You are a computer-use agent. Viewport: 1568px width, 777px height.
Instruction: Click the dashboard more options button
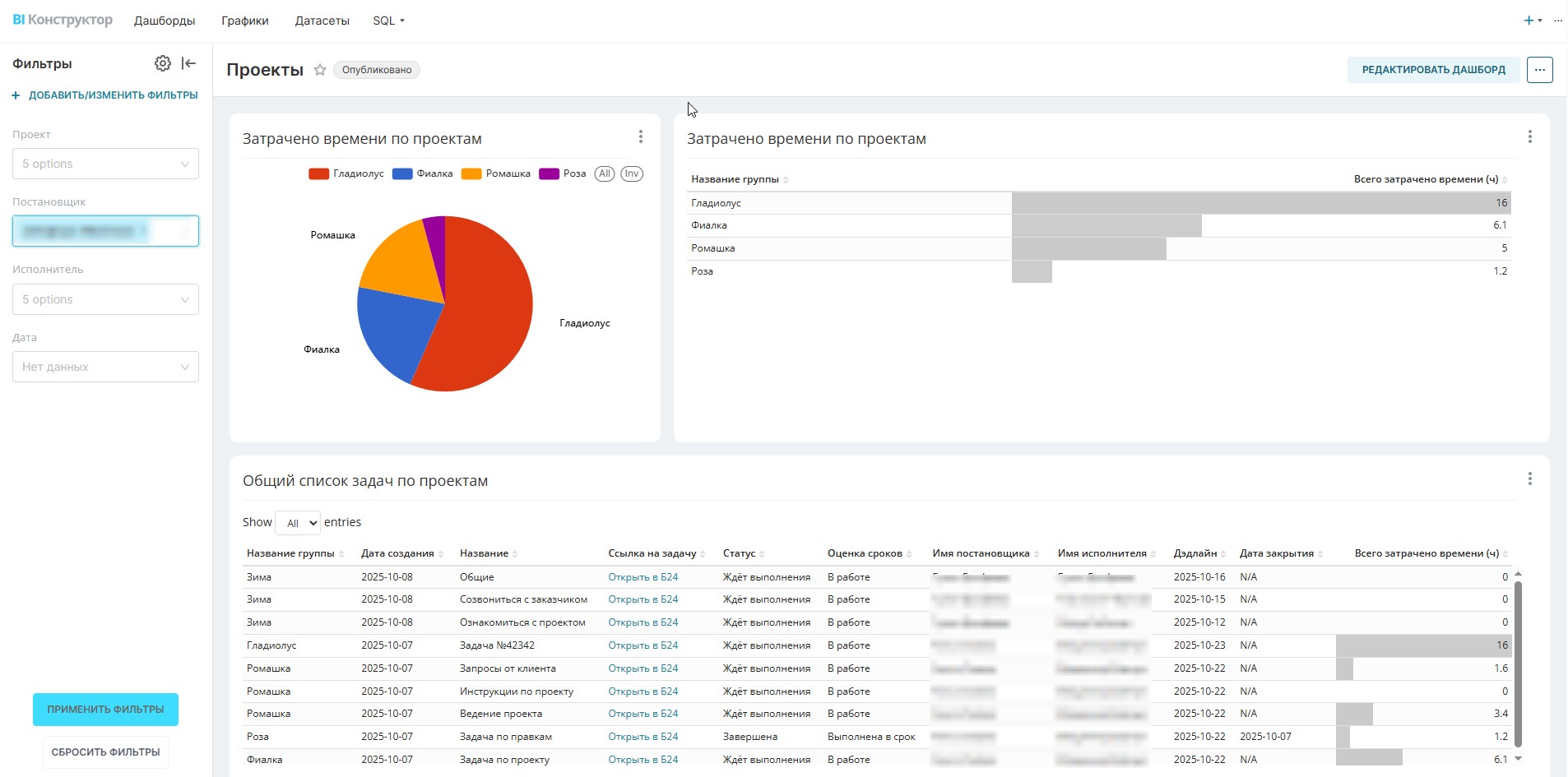click(x=1539, y=70)
